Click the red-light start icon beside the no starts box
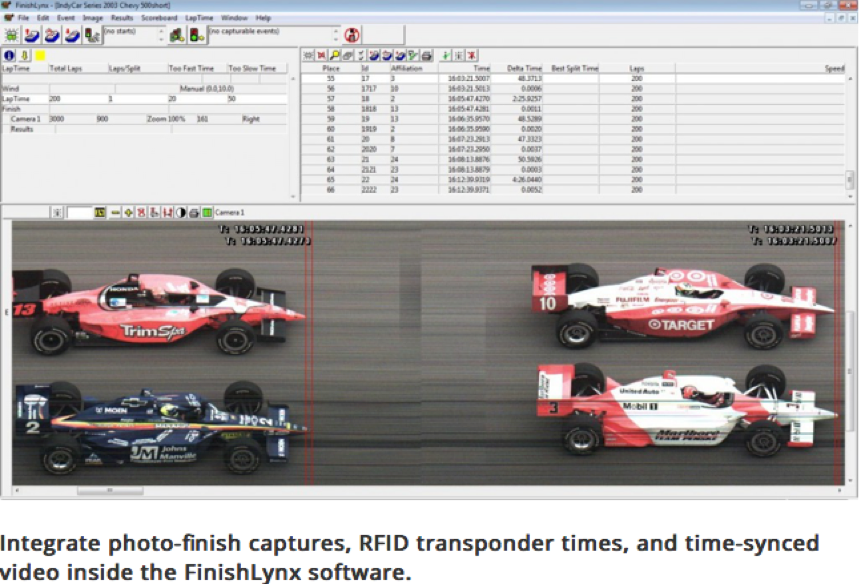Image resolution: width=865 pixels, height=584 pixels. point(92,36)
